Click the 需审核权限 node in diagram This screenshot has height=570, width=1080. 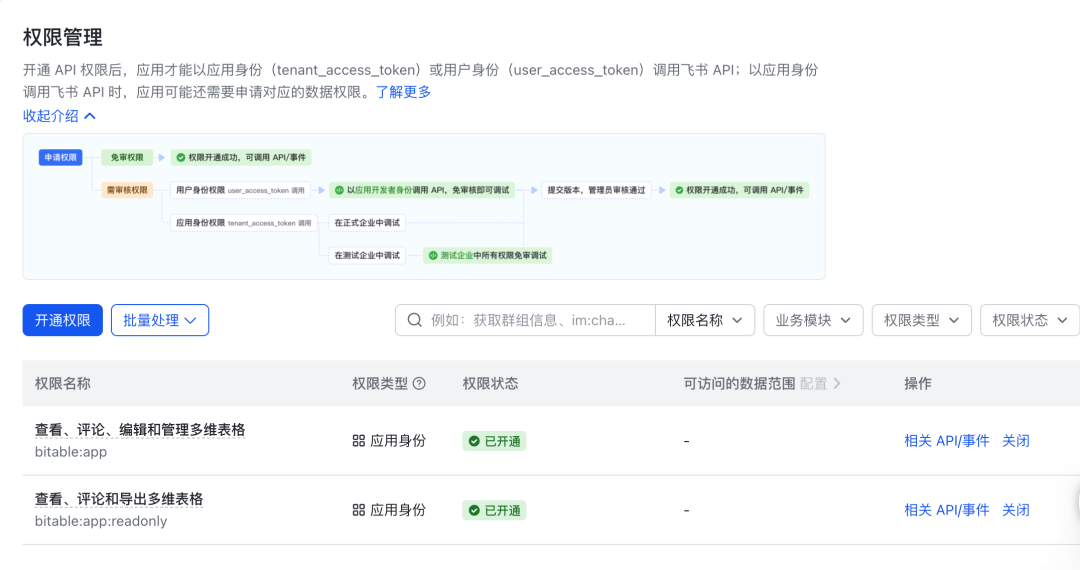(127, 190)
